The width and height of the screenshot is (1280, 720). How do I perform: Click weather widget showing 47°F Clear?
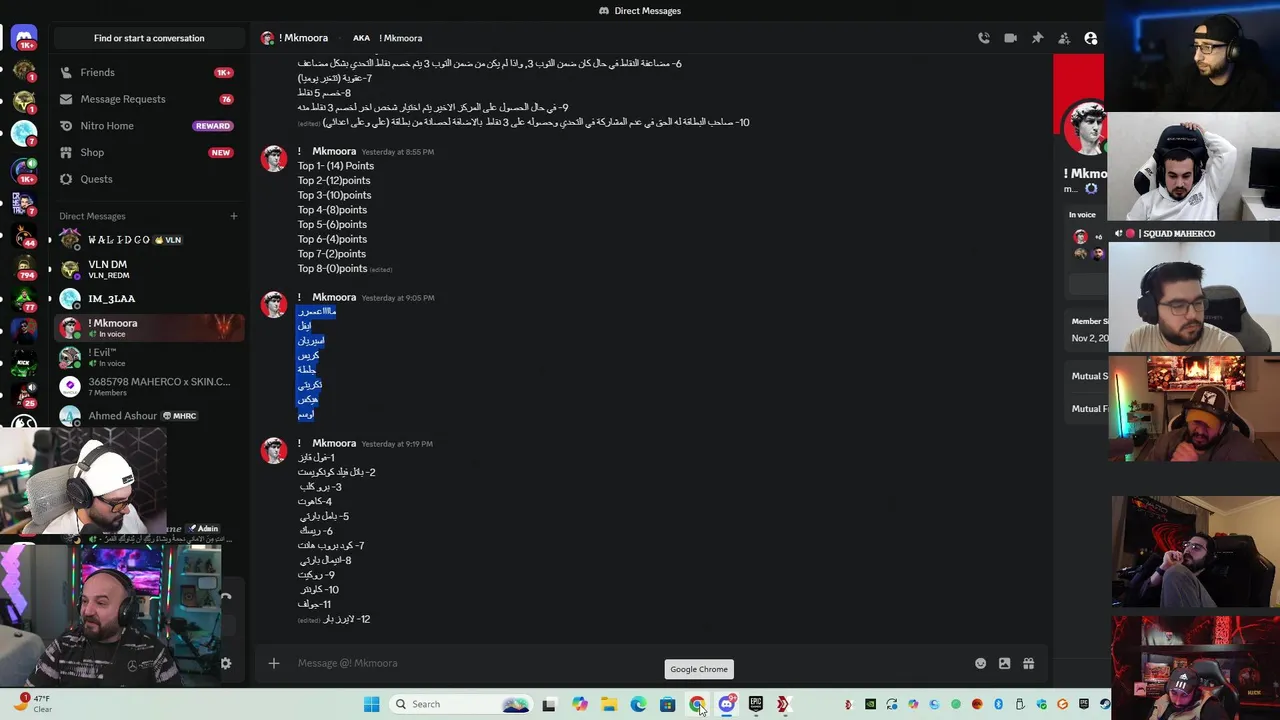[32, 703]
